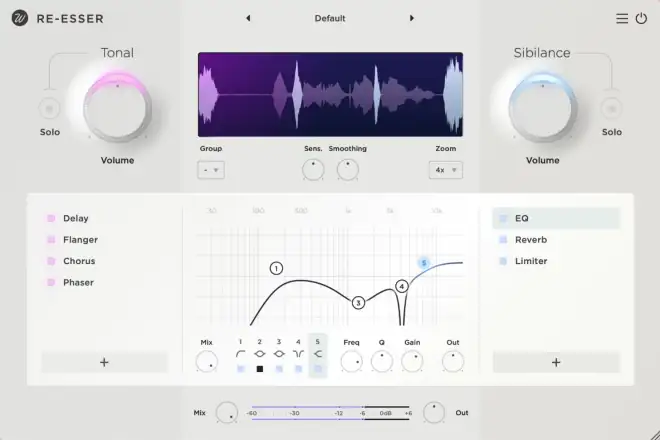Select band 5 shelf filter icon
660x440 pixels.
click(x=318, y=354)
